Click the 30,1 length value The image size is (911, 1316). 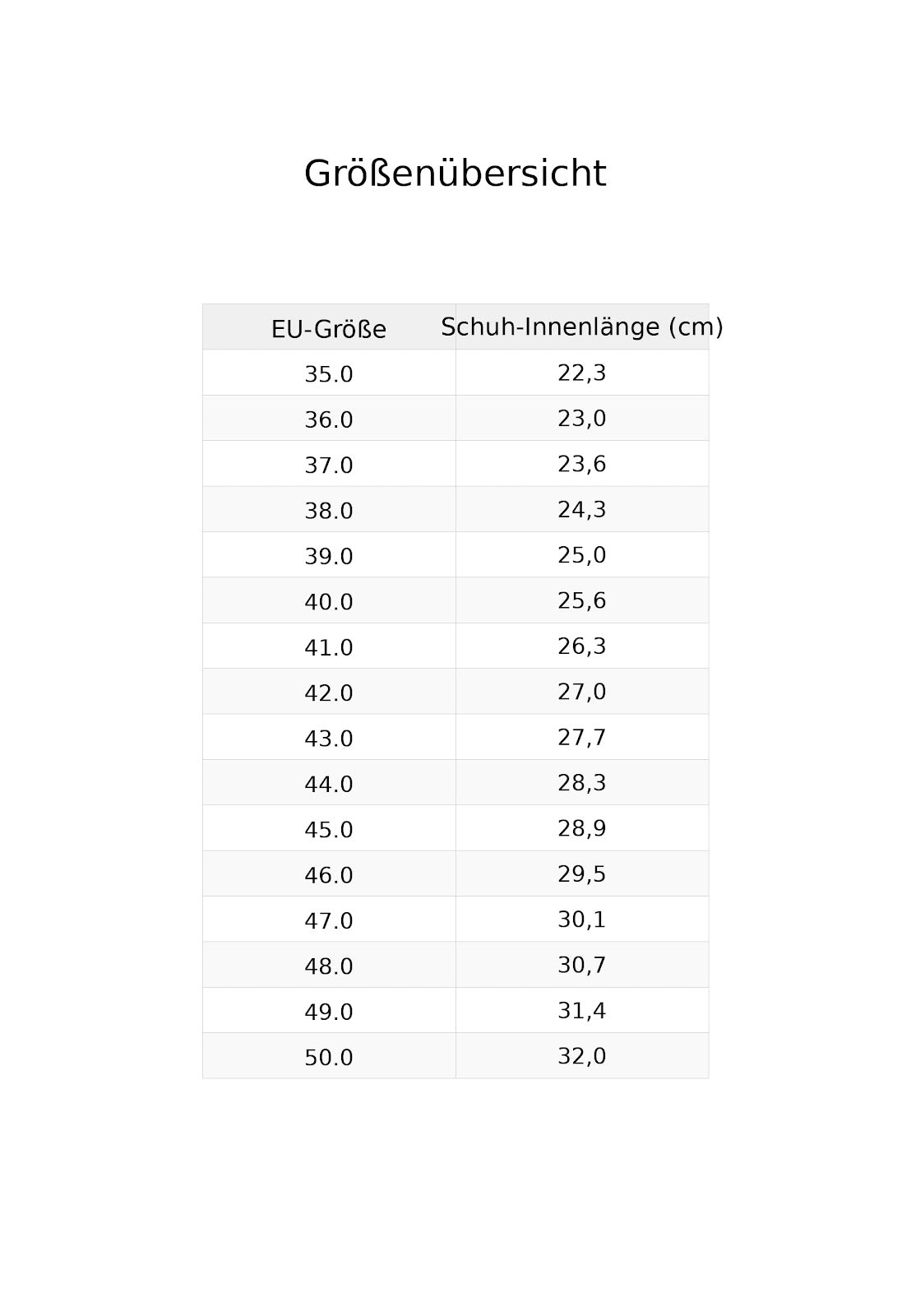coord(582,920)
